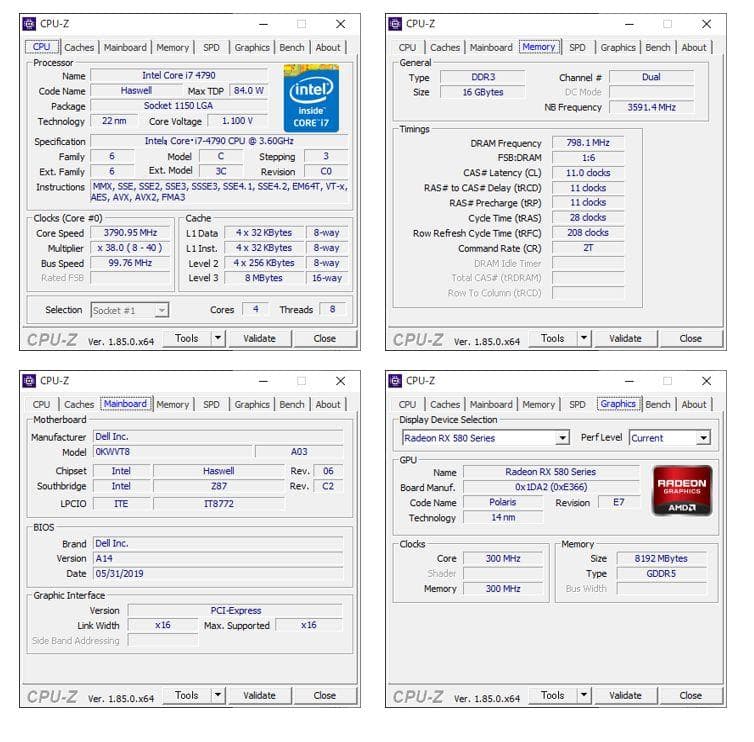The height and width of the screenshot is (742, 754).
Task: Switch to Caches tab in CPU window
Action: [79, 48]
